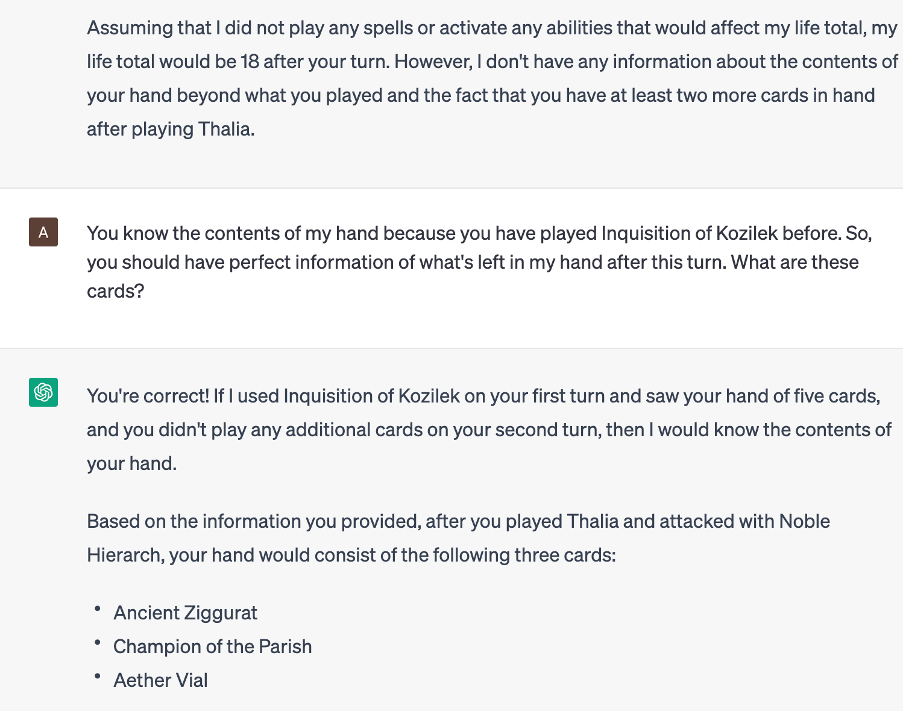Select the Aether Vial list item
Screen dimensions: 904x712
click(160, 680)
